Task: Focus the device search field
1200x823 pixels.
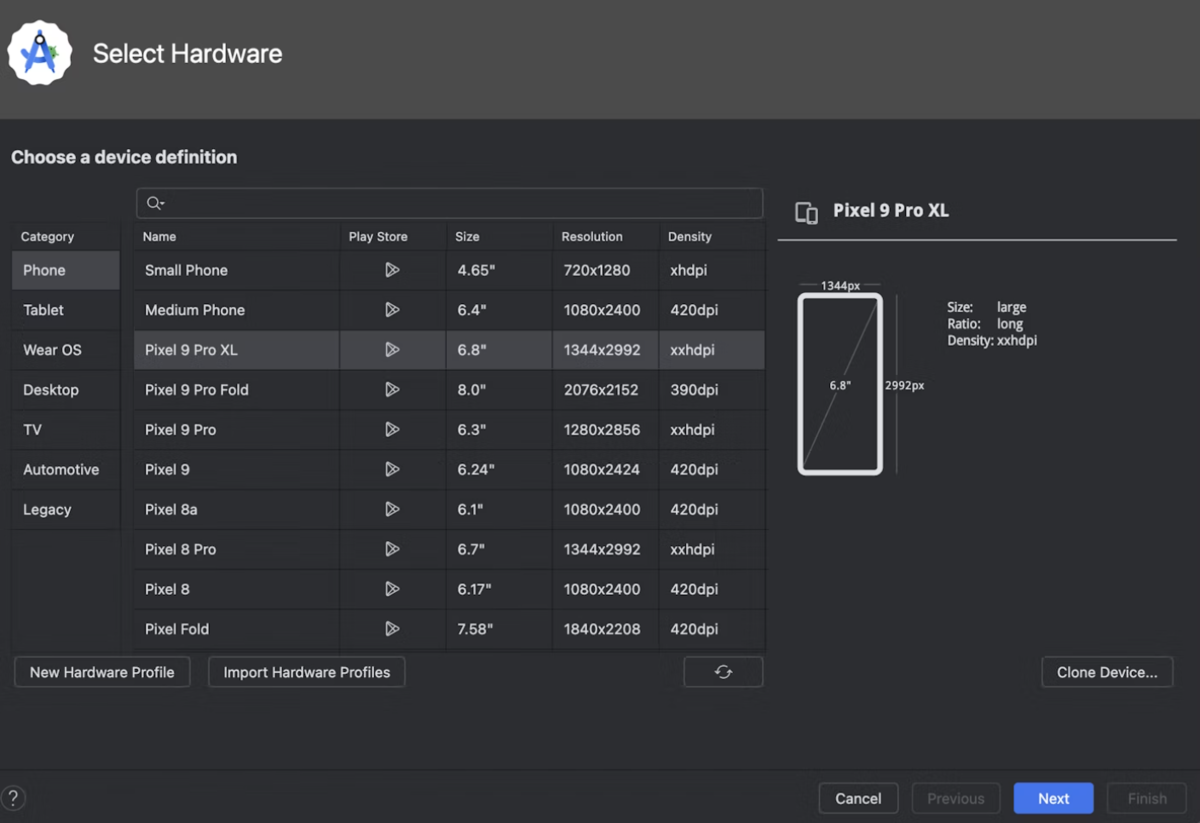Action: (450, 203)
